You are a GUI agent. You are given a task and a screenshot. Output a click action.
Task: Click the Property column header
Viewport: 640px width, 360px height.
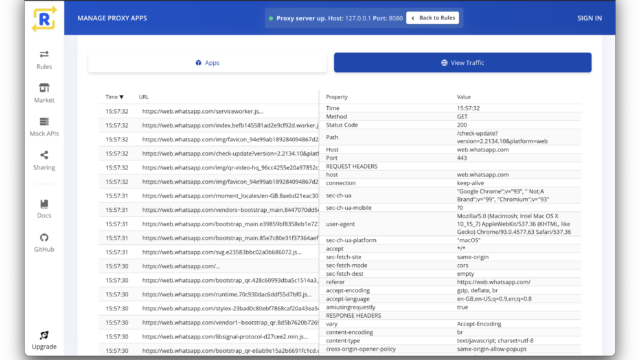(337, 97)
